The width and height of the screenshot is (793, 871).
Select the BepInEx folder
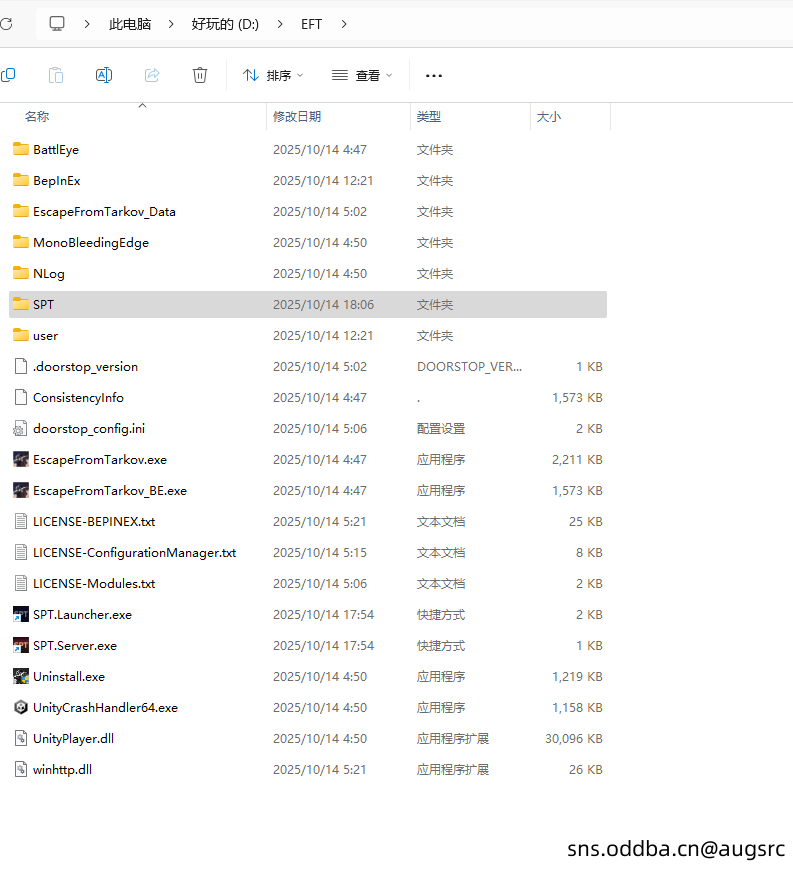tap(56, 181)
